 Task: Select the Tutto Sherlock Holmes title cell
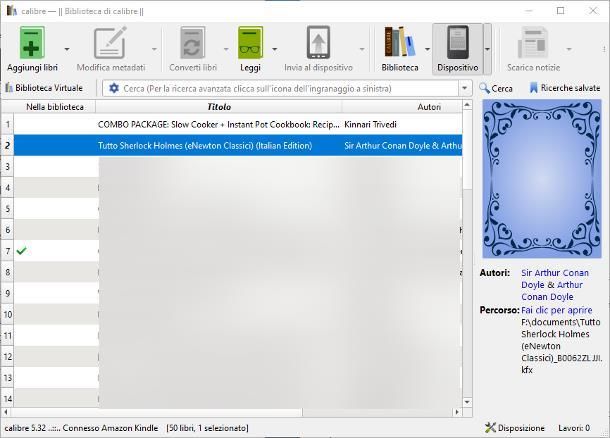219,145
